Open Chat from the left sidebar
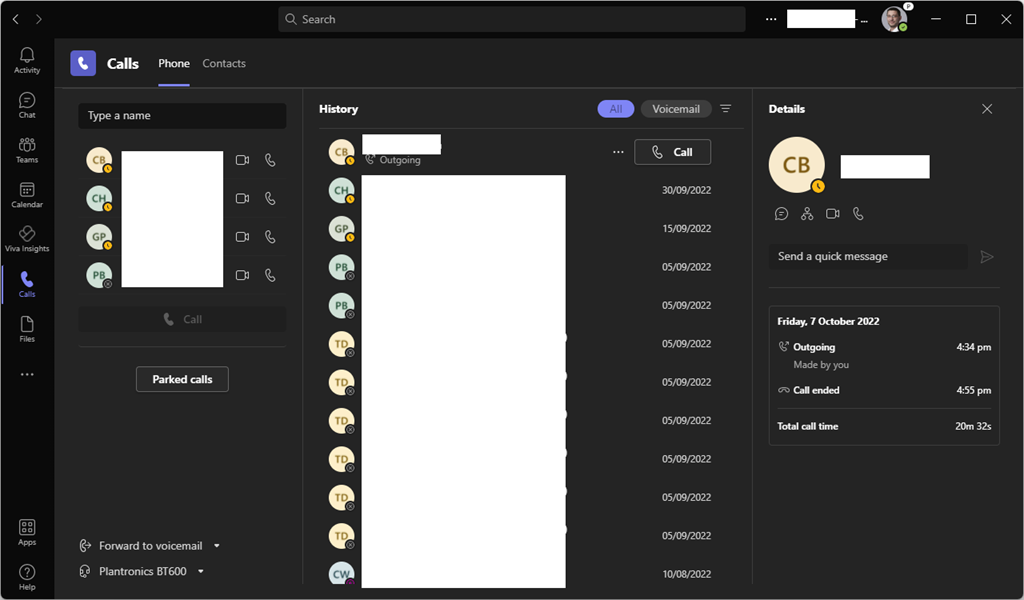This screenshot has width=1024, height=600. pyautogui.click(x=27, y=105)
